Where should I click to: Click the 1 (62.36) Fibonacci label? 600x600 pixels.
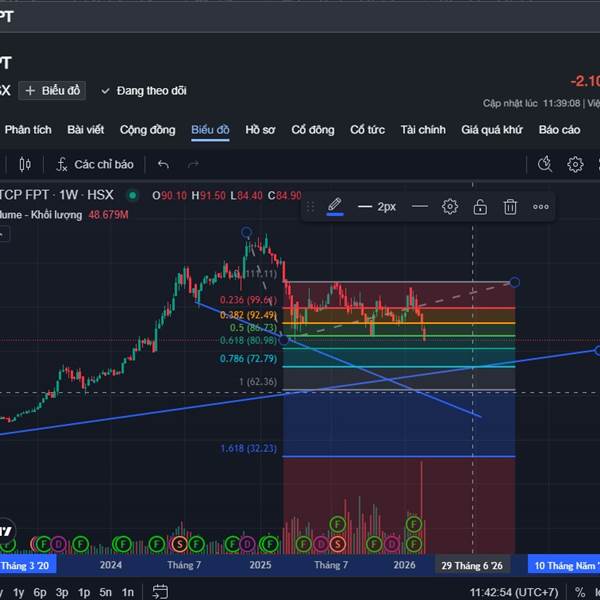point(258,382)
